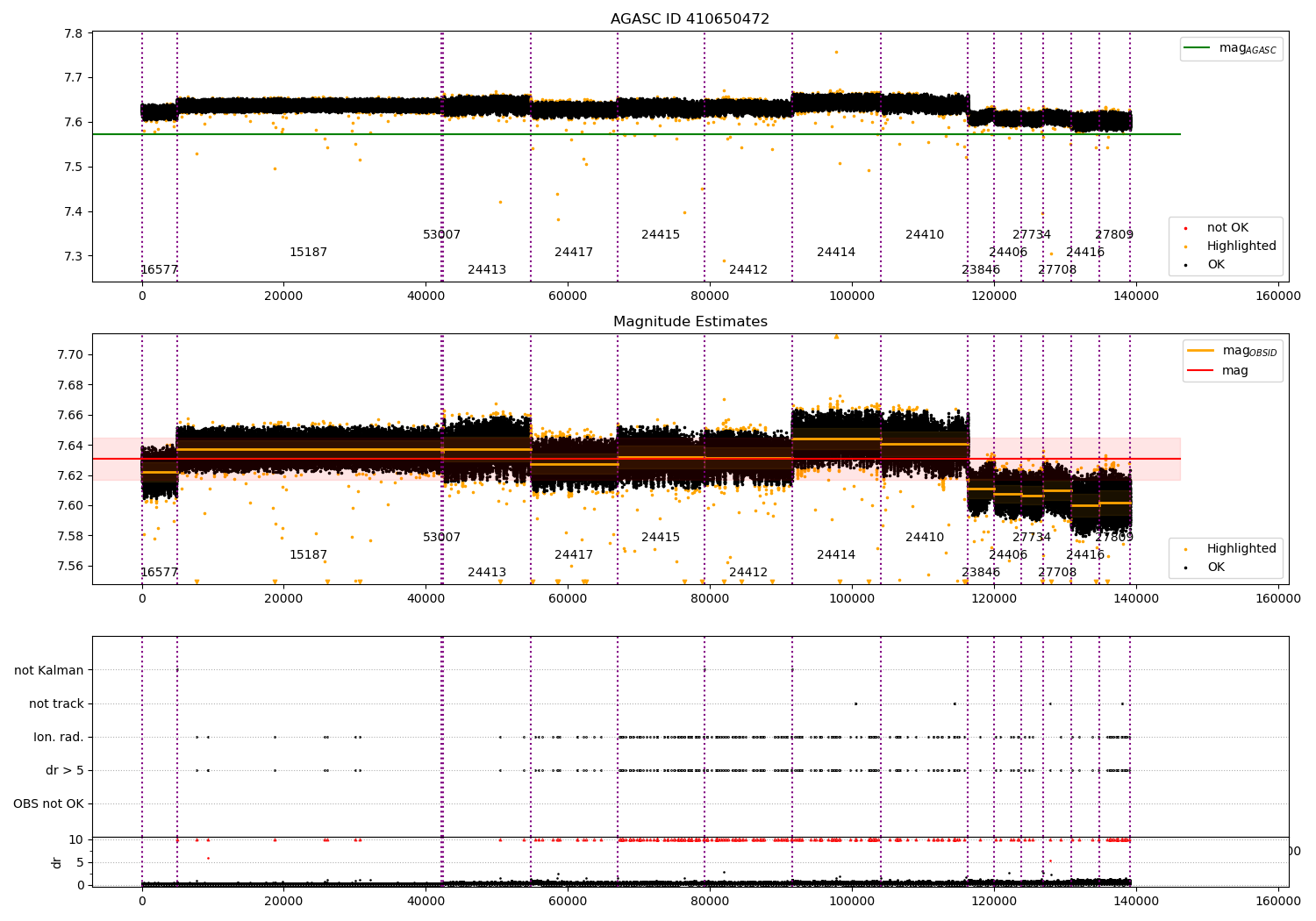1316x921 pixels.
Task: Click the 7.64 y-axis tick in middle plot
Action: point(71,446)
